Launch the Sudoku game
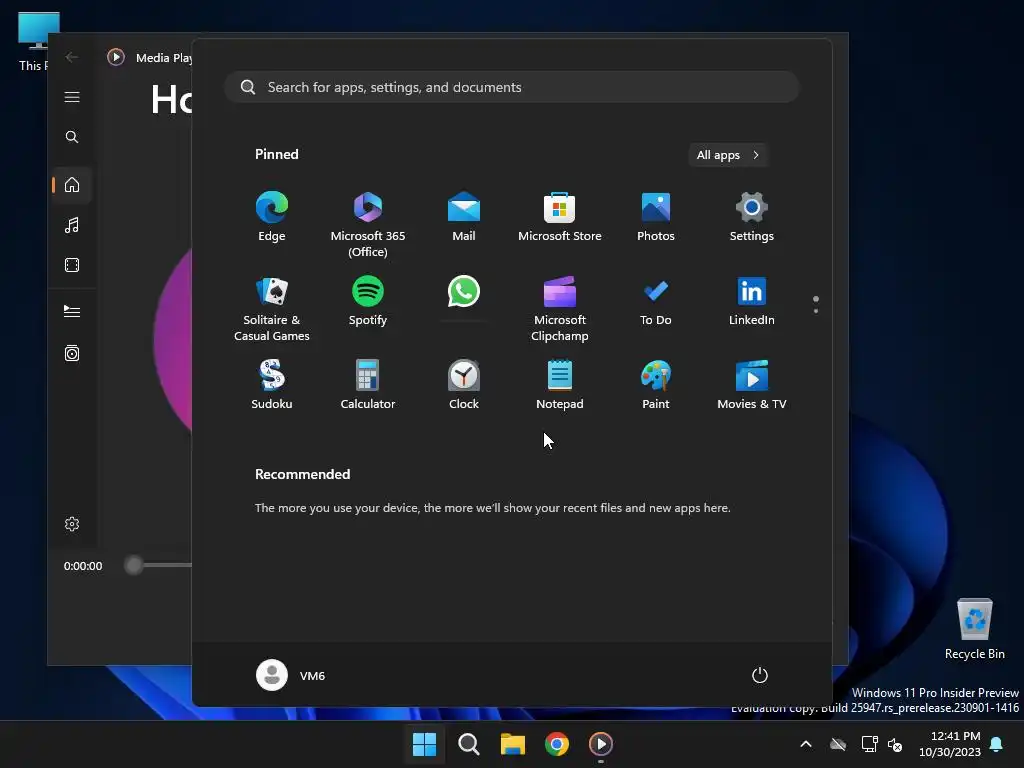The height and width of the screenshot is (768, 1024). click(x=272, y=385)
